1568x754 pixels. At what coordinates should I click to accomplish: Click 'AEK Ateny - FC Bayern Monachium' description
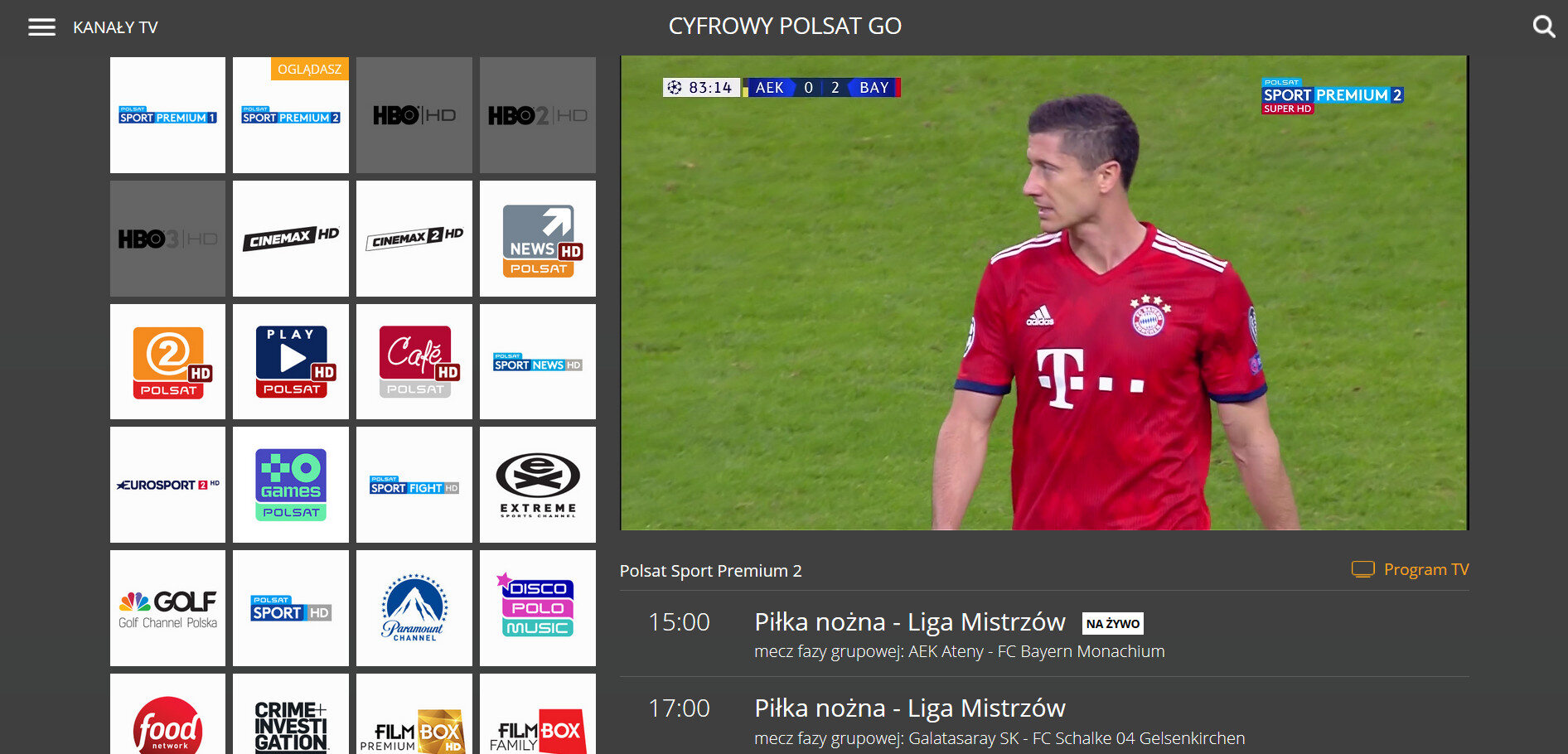(x=1036, y=651)
